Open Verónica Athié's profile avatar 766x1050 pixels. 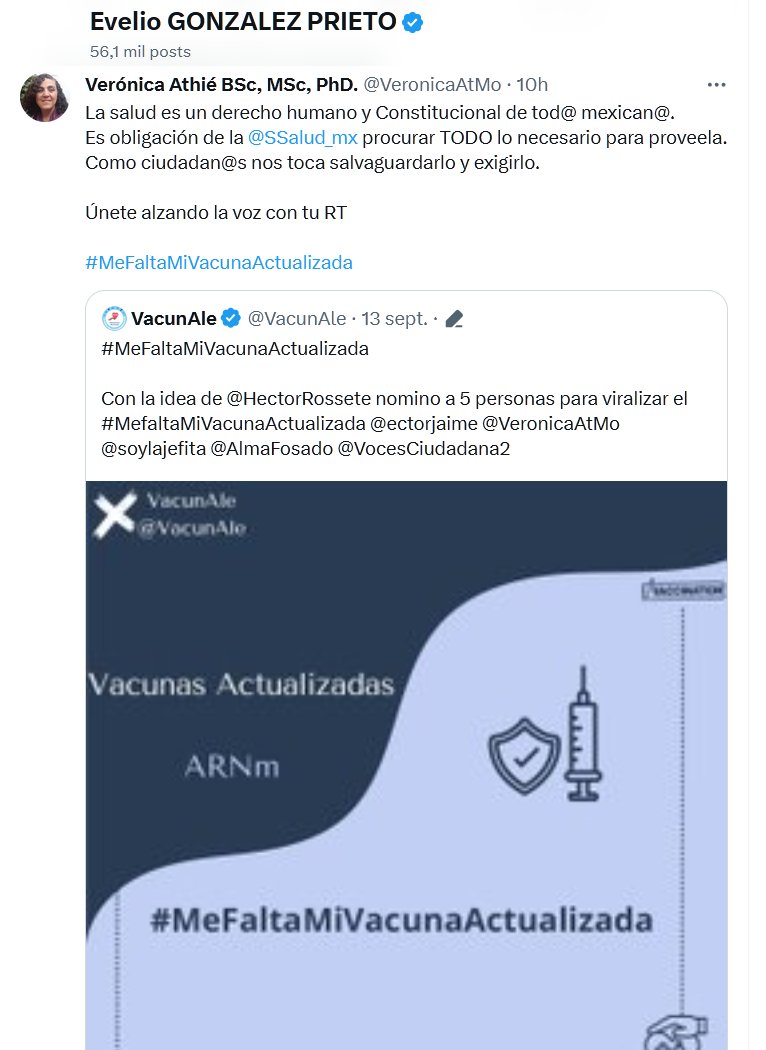coord(45,97)
